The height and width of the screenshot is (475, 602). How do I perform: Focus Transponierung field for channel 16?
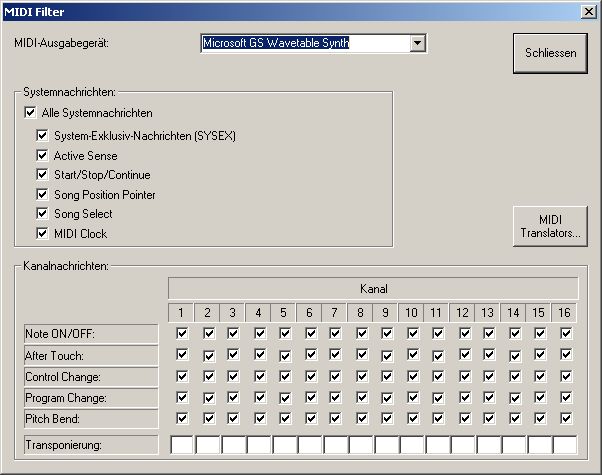click(x=565, y=445)
